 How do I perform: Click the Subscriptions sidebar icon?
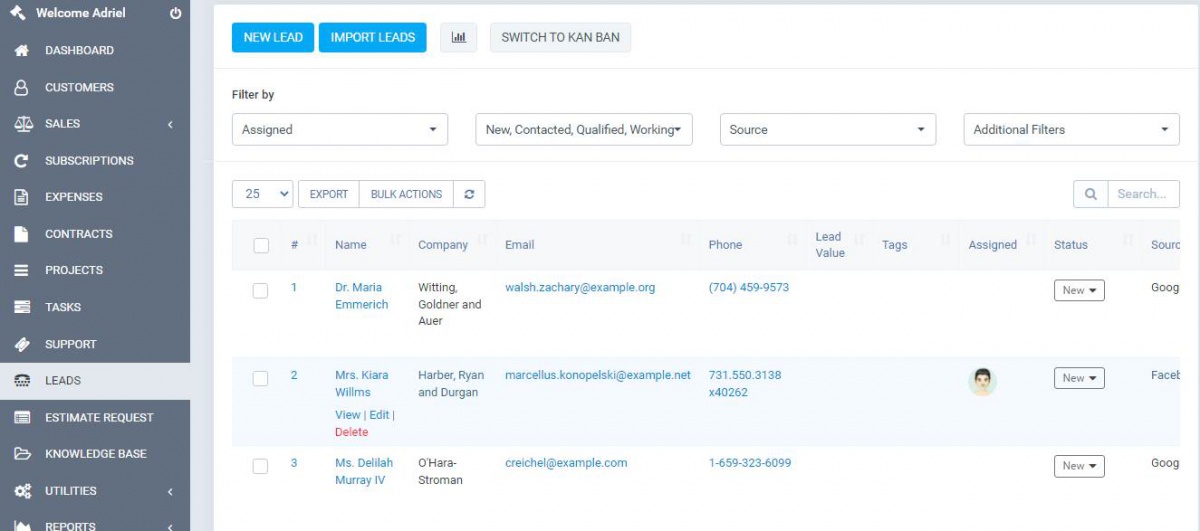(x=21, y=160)
